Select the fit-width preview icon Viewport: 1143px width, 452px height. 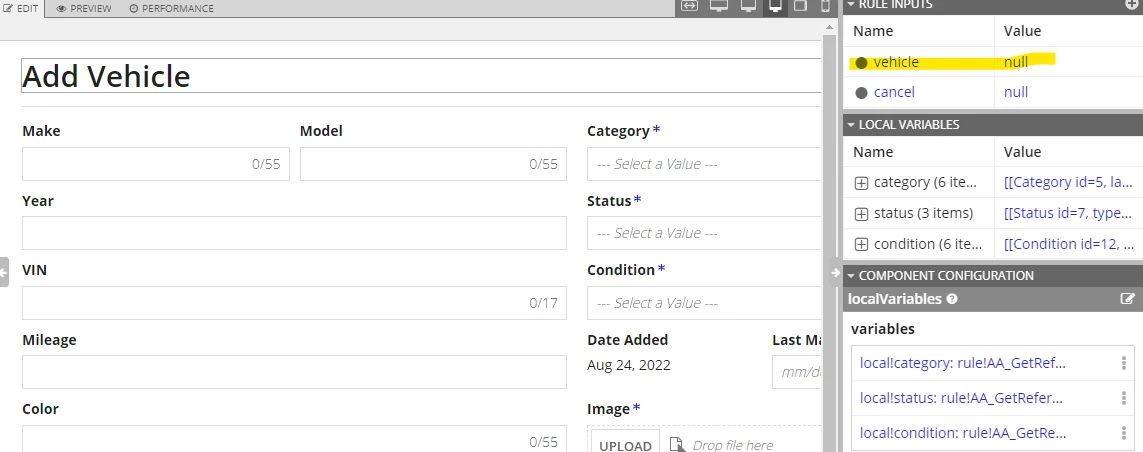(x=689, y=7)
